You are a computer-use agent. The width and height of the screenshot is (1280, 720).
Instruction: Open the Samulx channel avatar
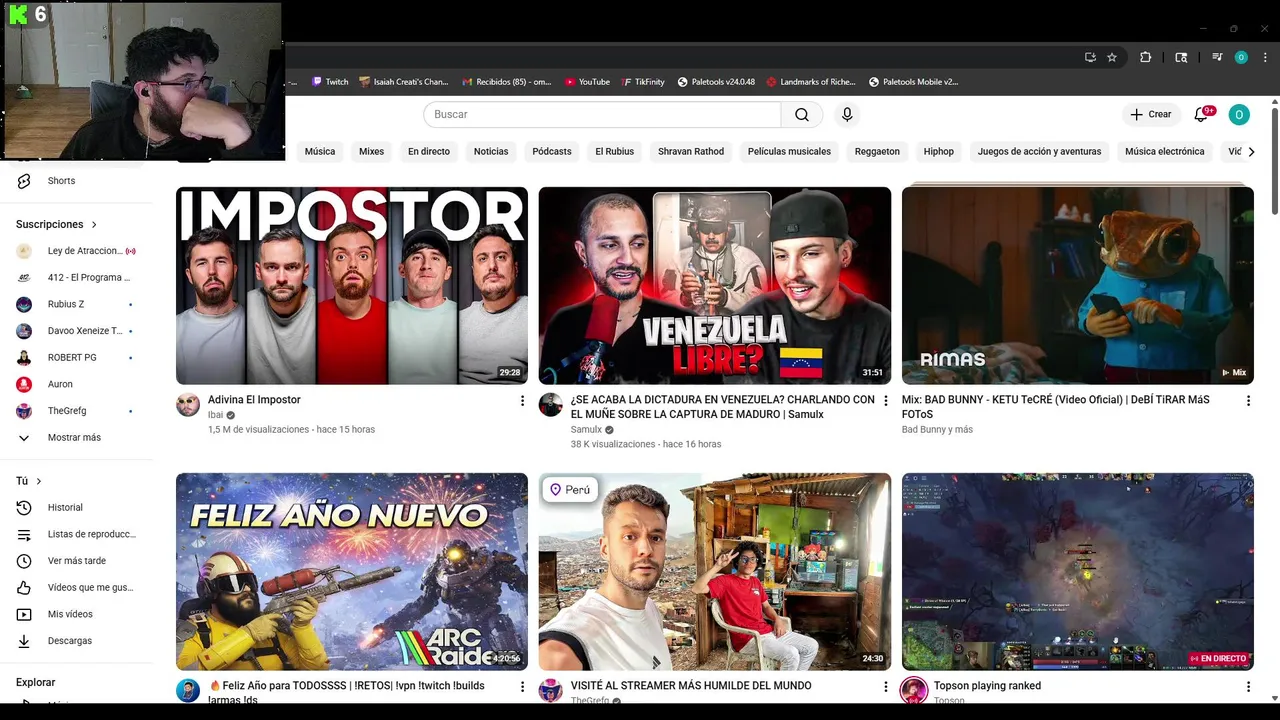click(551, 404)
